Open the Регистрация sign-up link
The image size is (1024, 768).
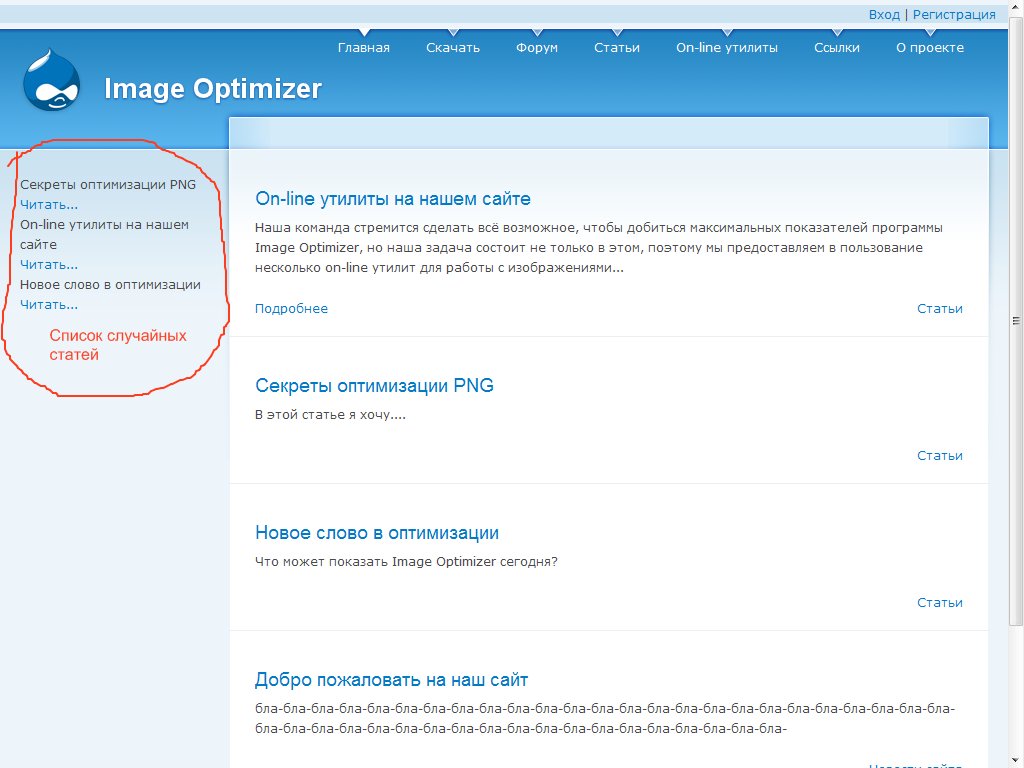(x=953, y=14)
